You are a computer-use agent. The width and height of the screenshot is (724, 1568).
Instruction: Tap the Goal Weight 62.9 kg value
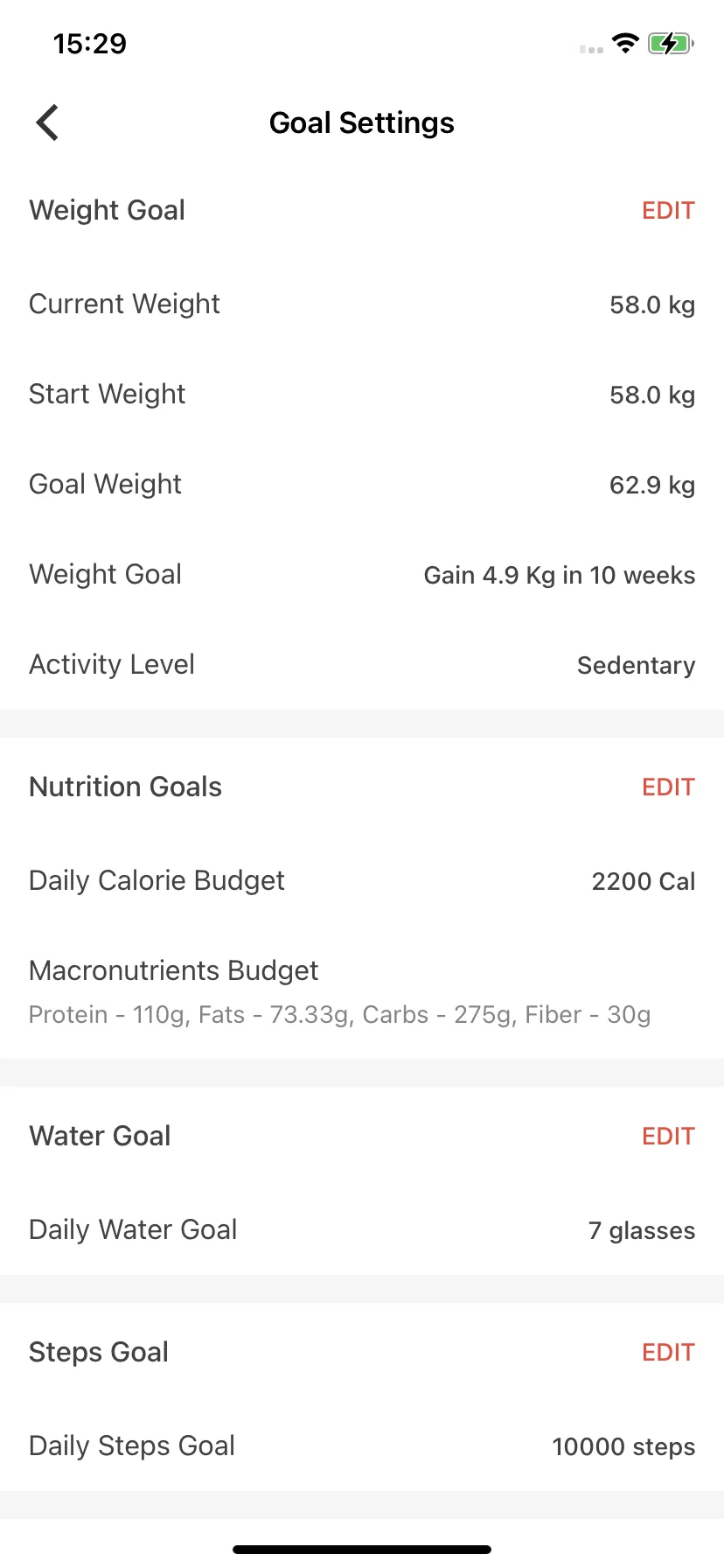coord(652,486)
